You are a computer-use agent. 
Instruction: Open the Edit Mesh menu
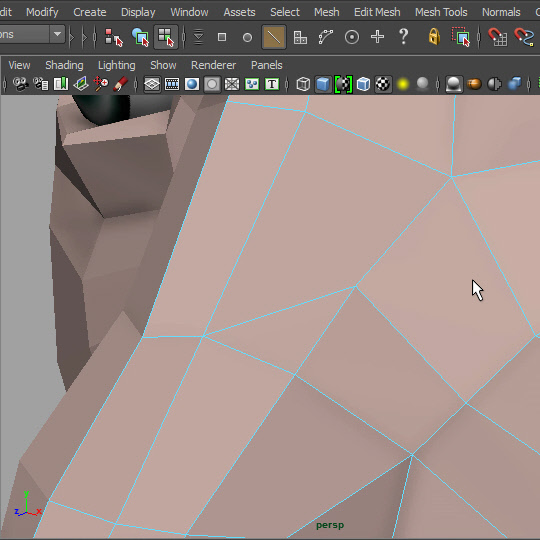[377, 12]
